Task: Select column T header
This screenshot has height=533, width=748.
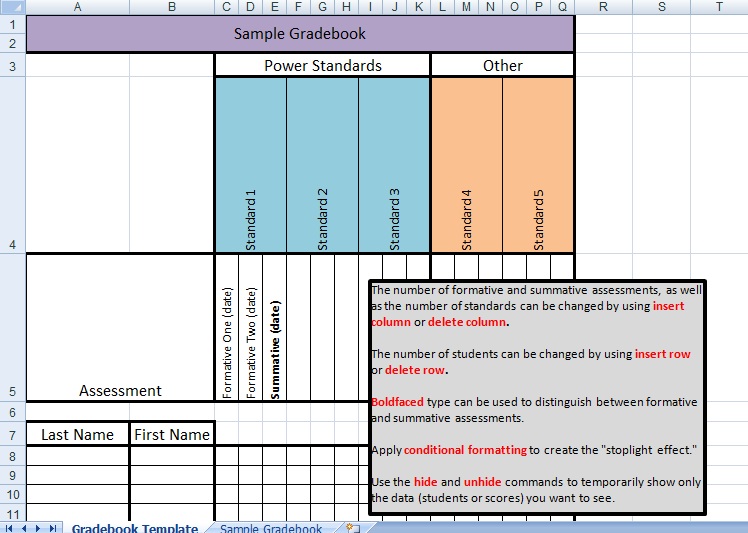Action: tap(719, 7)
